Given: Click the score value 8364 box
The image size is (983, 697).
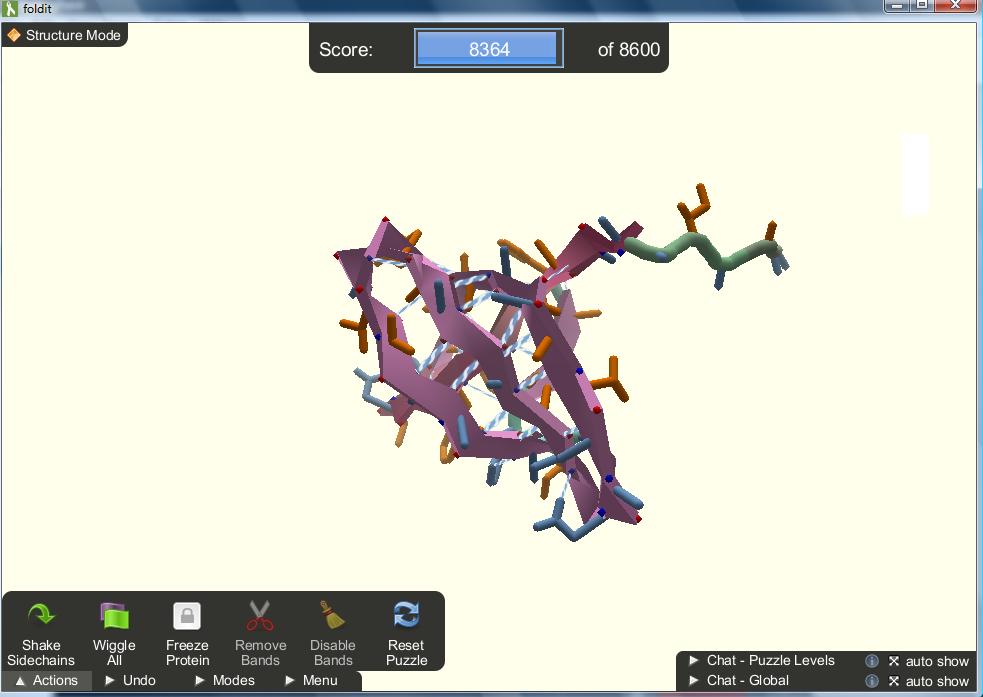Looking at the screenshot, I should tap(489, 49).
